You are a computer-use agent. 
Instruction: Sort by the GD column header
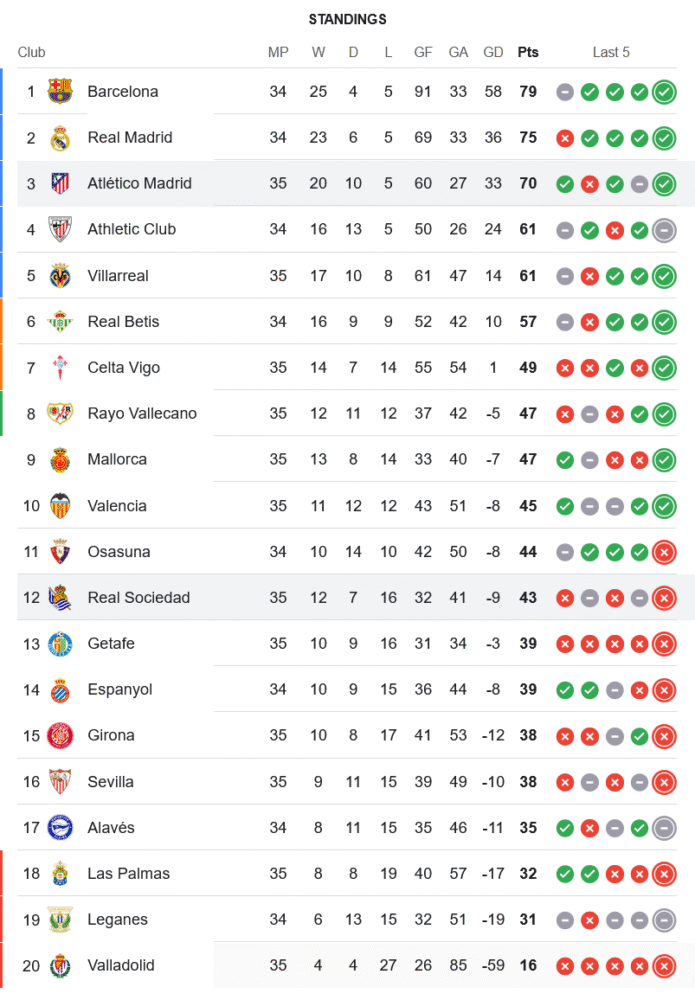(493, 52)
